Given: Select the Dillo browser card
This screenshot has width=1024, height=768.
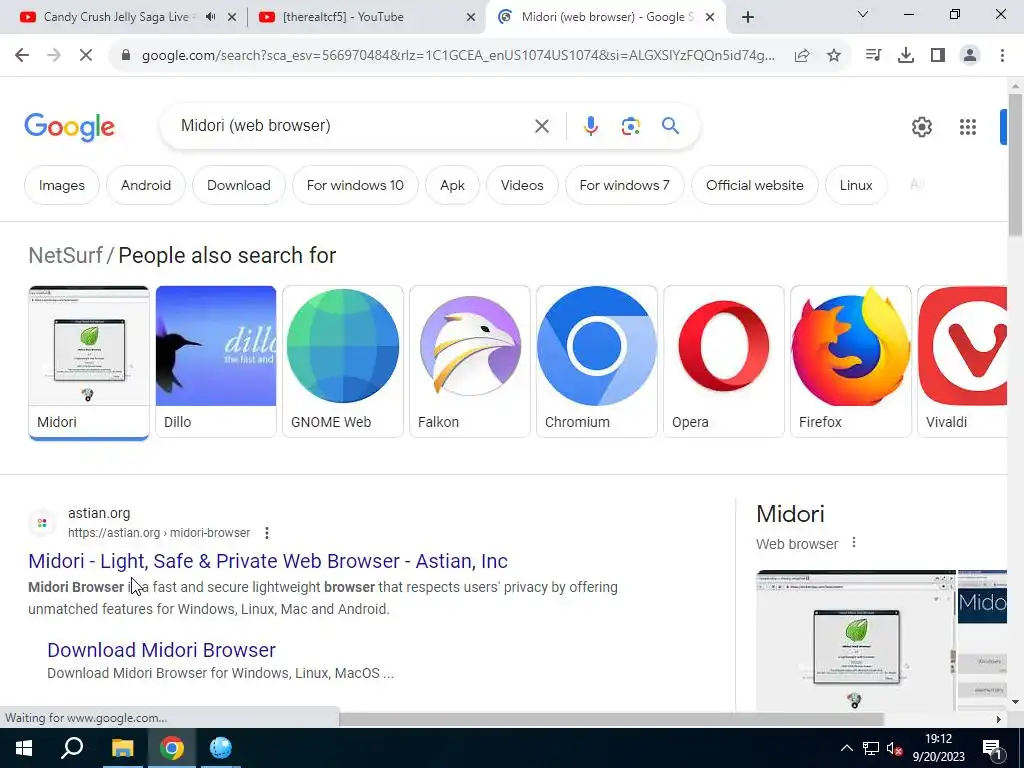Looking at the screenshot, I should [216, 361].
